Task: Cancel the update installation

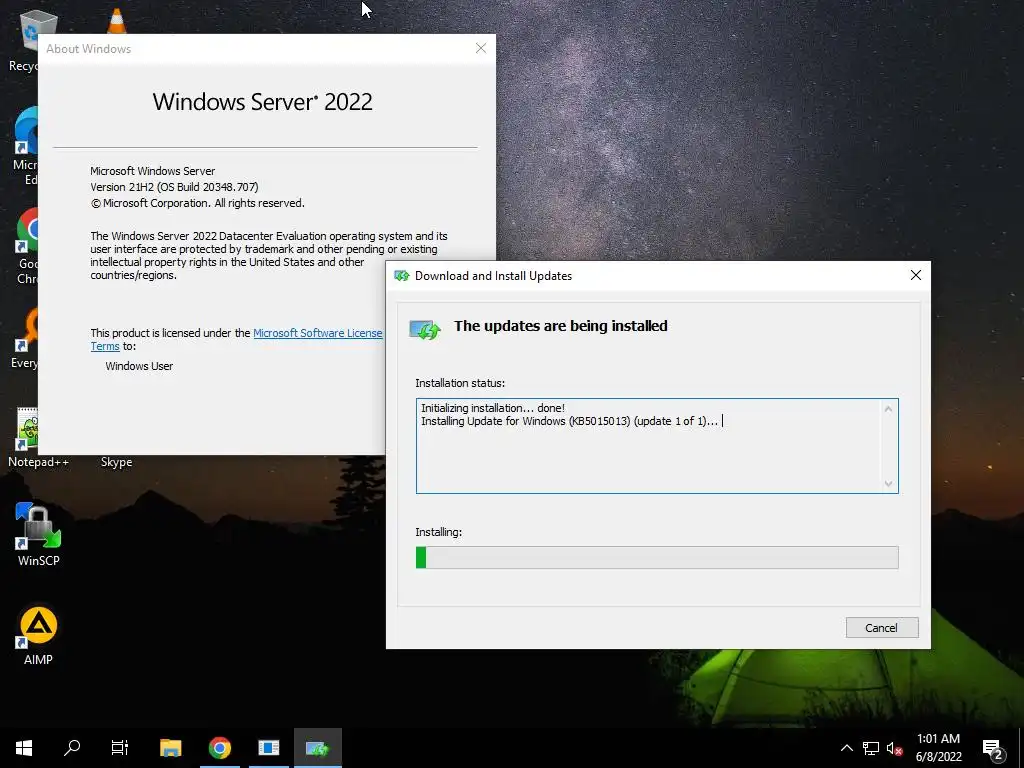Action: [882, 628]
